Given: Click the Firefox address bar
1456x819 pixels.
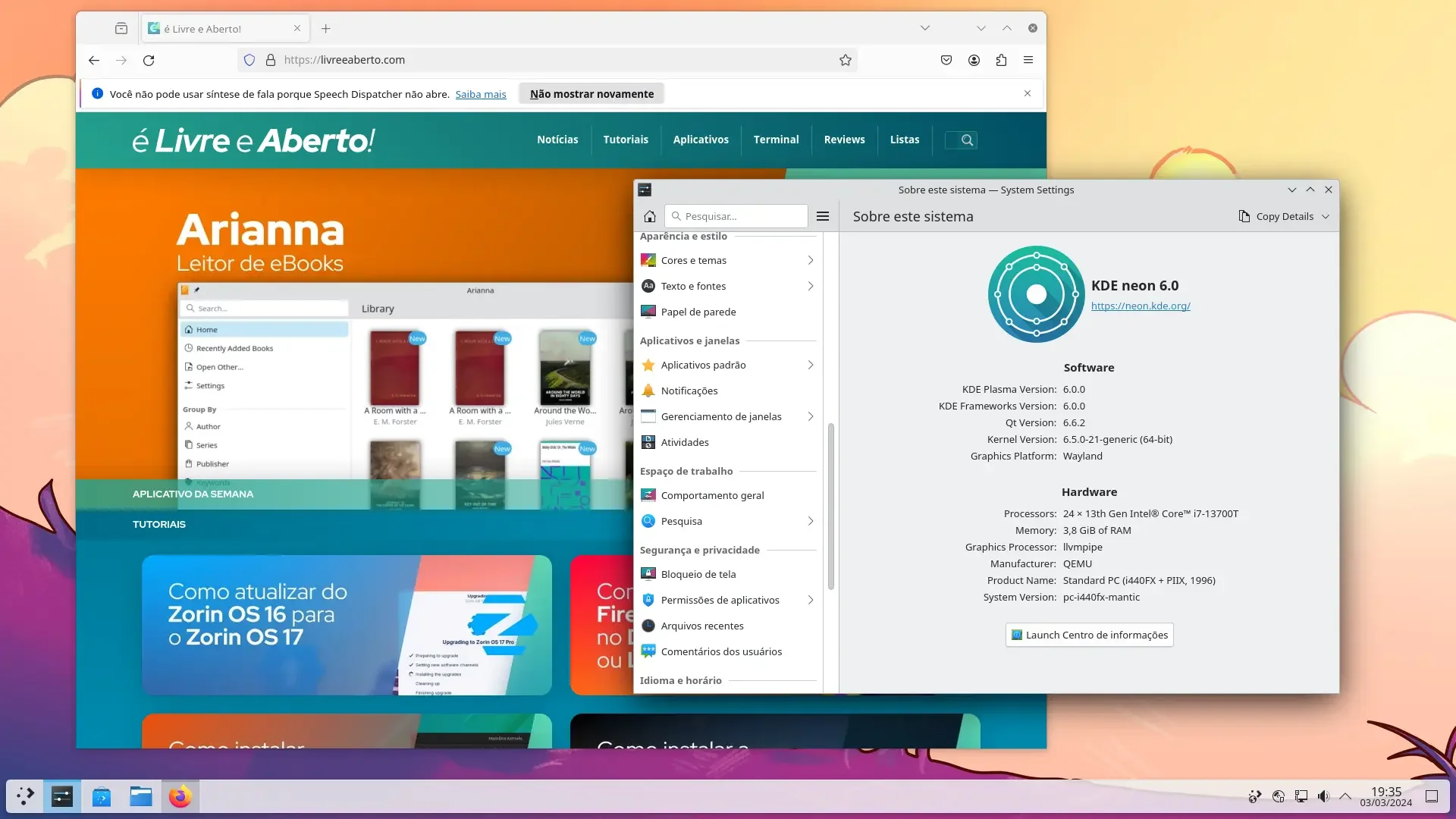Looking at the screenshot, I should [546, 60].
